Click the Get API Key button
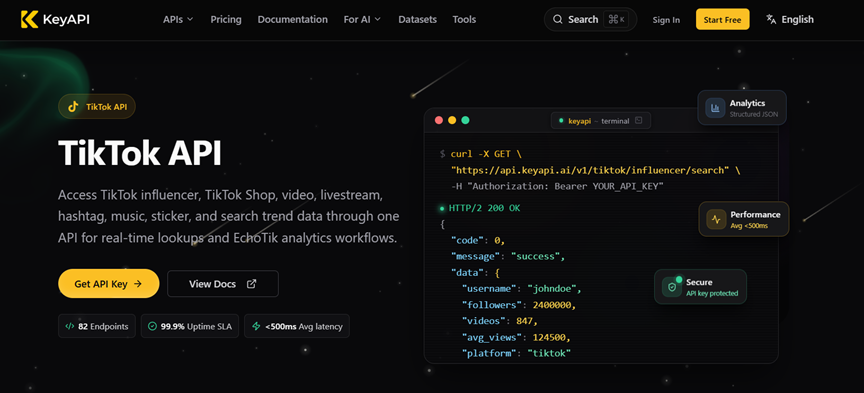 click(109, 284)
